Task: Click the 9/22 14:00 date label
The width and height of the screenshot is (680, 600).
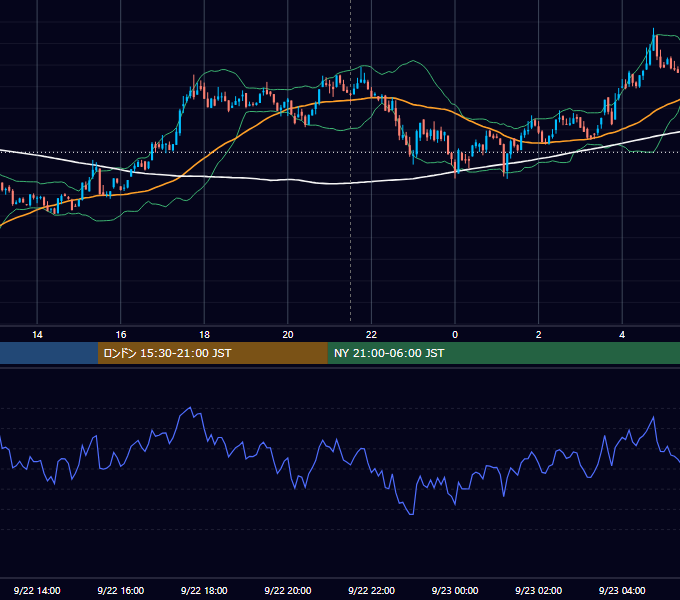Action: click(37, 590)
